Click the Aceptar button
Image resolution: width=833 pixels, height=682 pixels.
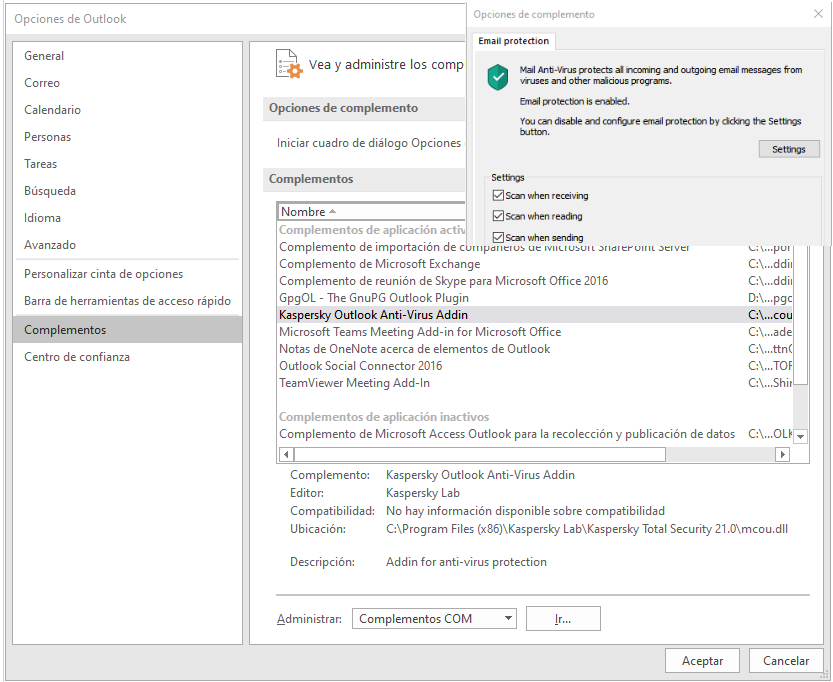(x=702, y=661)
